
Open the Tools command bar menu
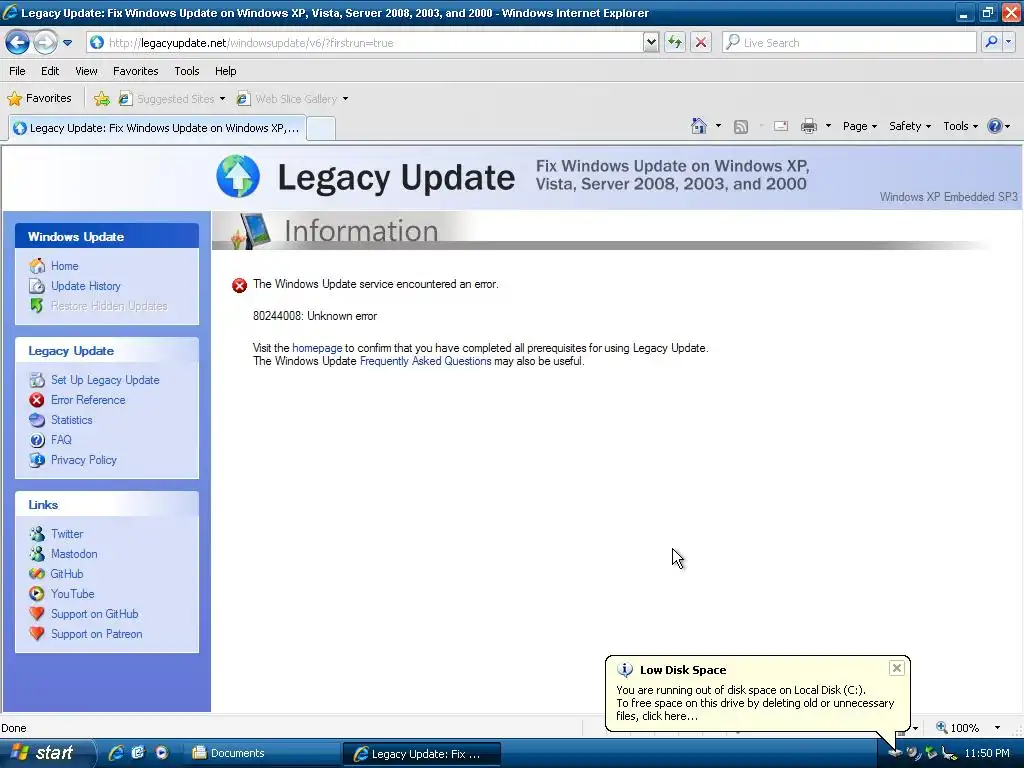960,126
